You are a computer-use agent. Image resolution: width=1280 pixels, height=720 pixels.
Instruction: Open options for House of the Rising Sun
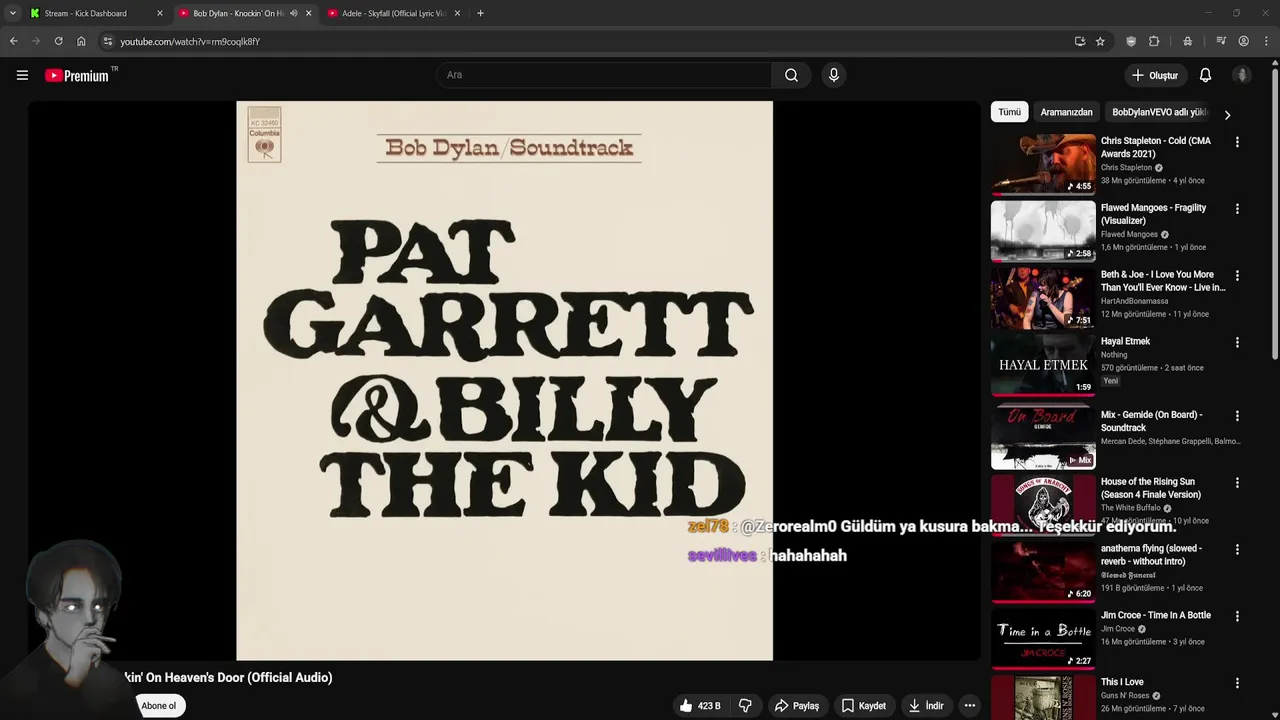click(x=1237, y=483)
